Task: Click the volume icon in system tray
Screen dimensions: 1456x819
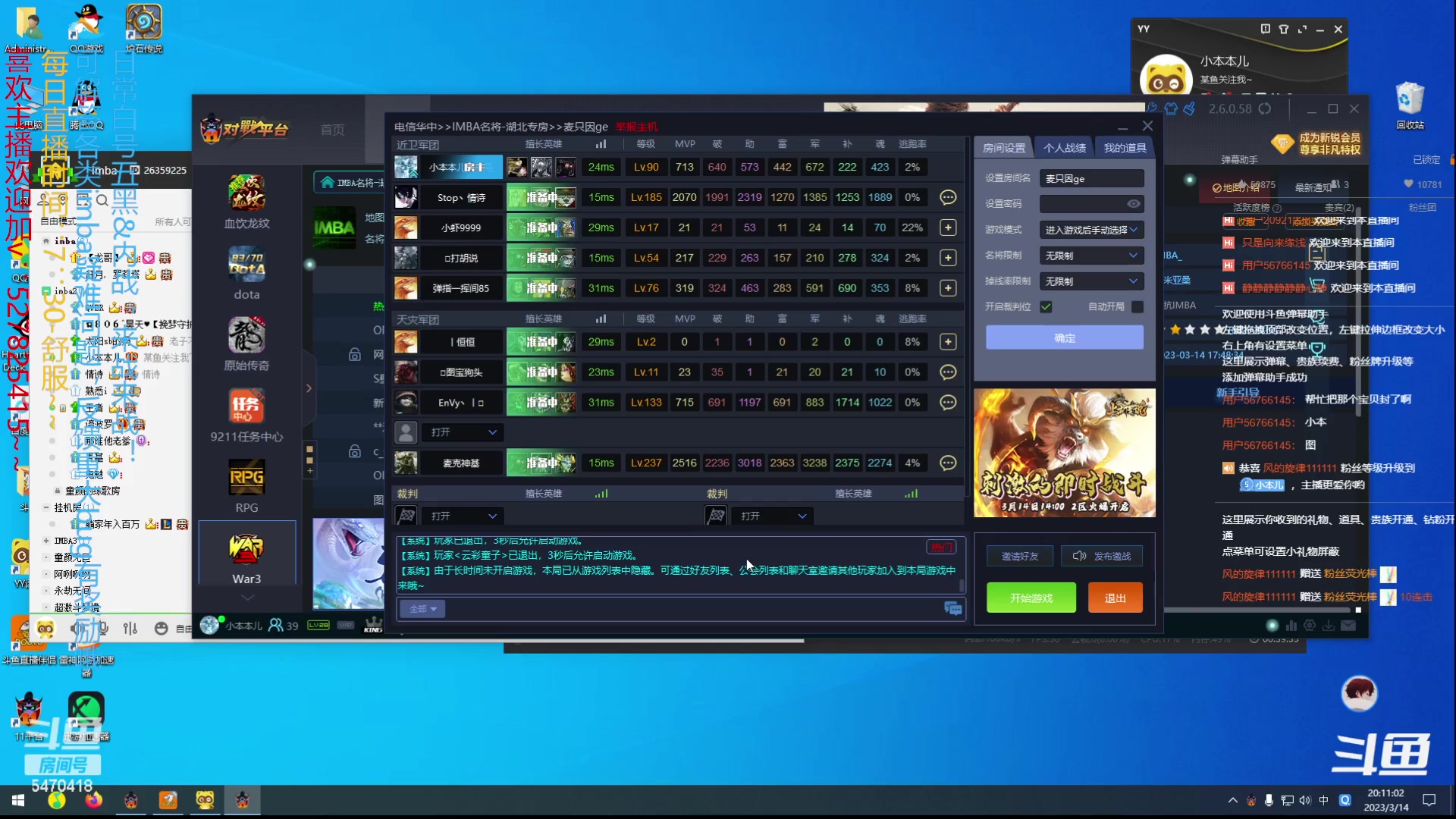Action: (1304, 800)
